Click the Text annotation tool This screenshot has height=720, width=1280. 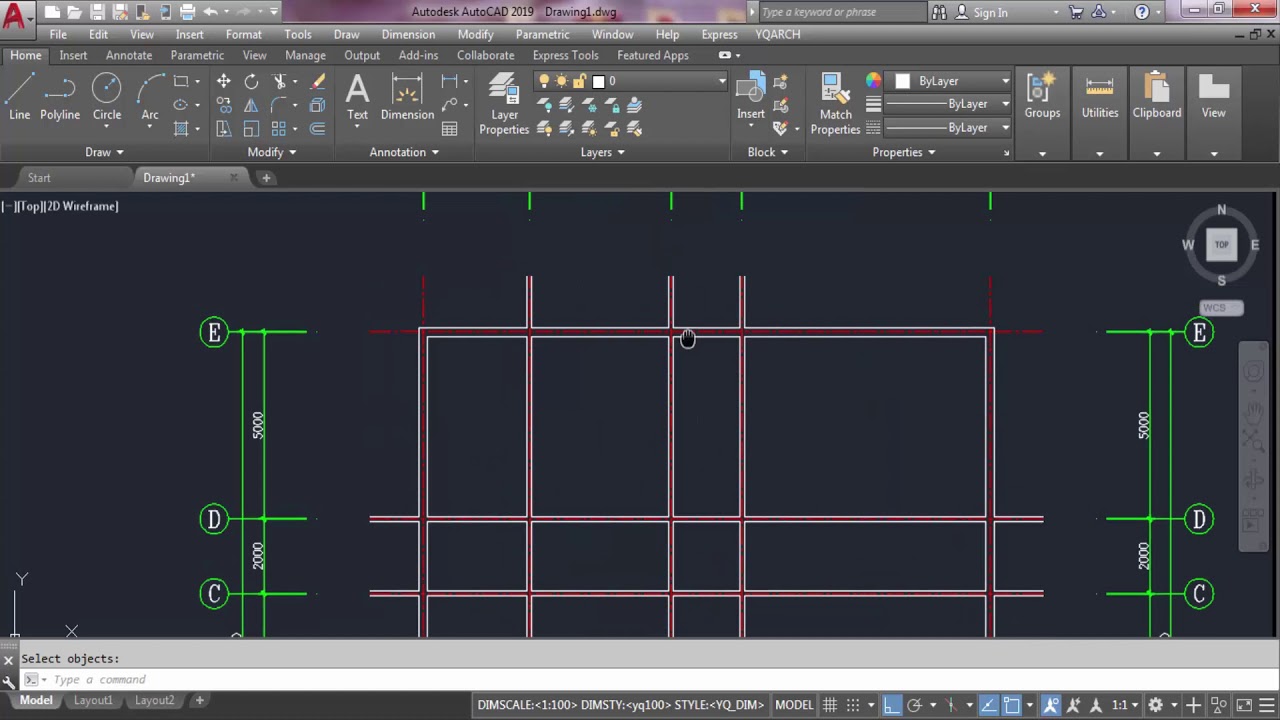[357, 98]
